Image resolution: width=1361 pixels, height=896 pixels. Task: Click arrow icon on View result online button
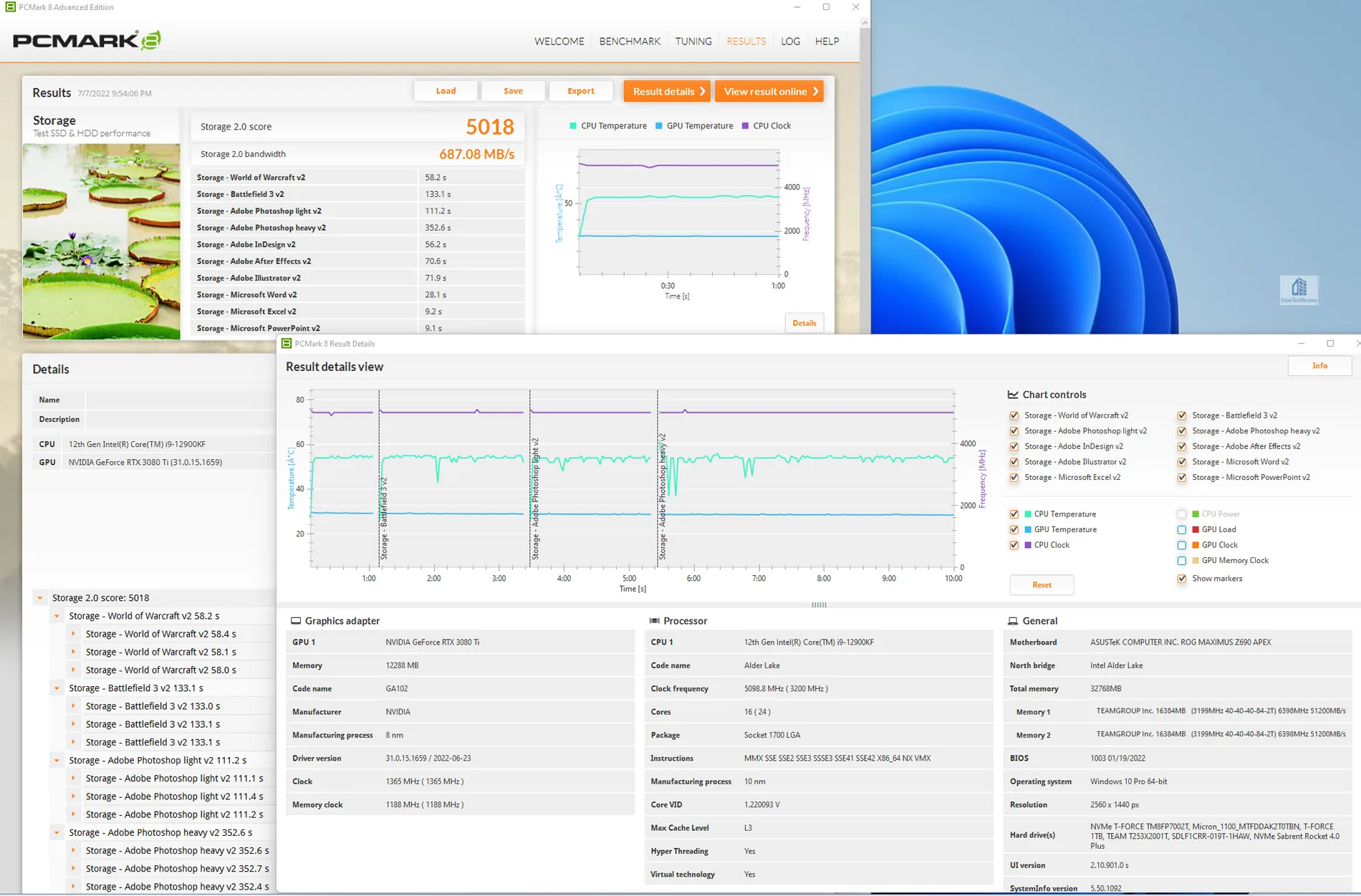tap(815, 92)
